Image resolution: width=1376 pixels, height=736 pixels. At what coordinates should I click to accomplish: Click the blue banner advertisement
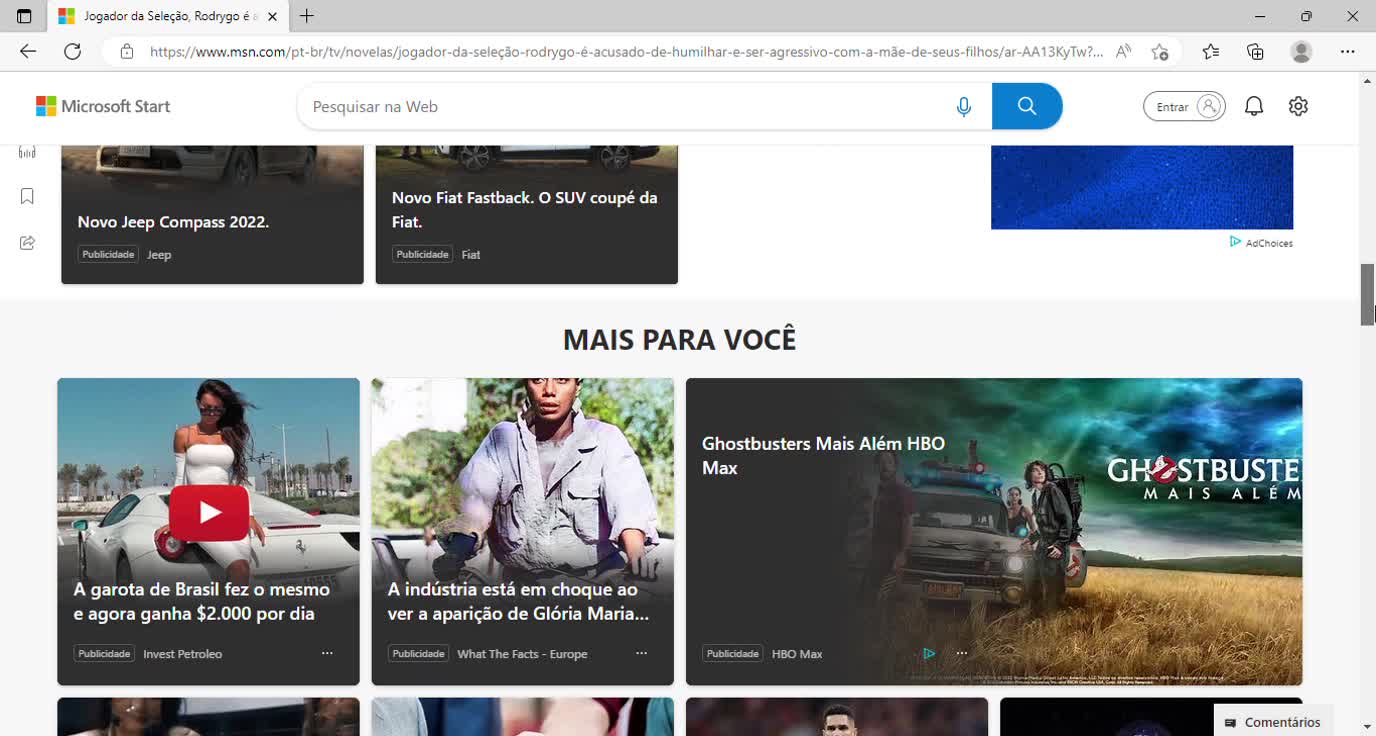click(1142, 187)
